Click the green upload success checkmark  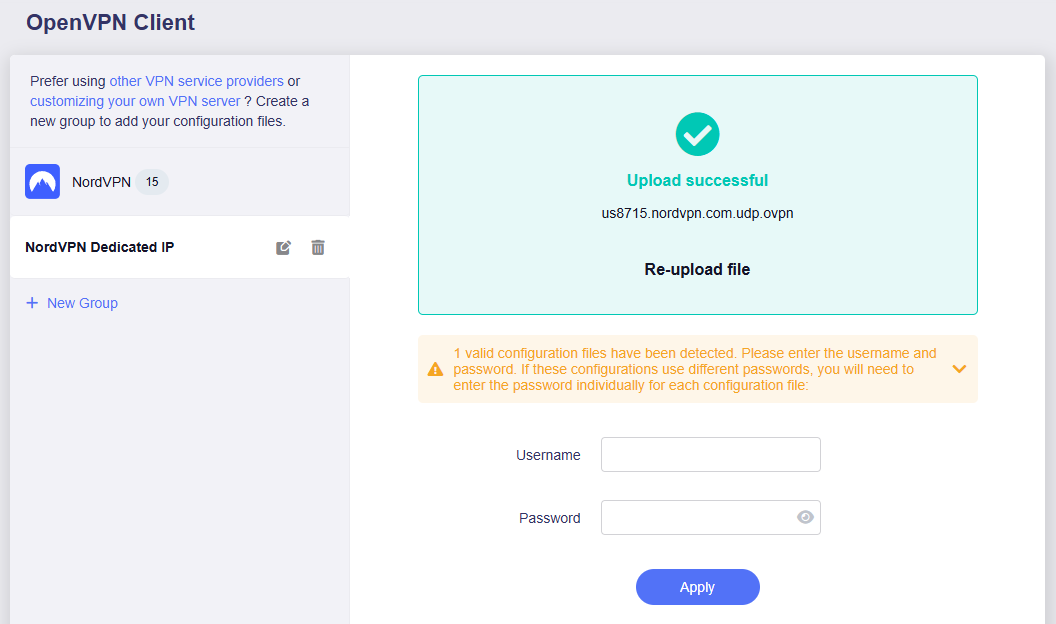click(697, 134)
